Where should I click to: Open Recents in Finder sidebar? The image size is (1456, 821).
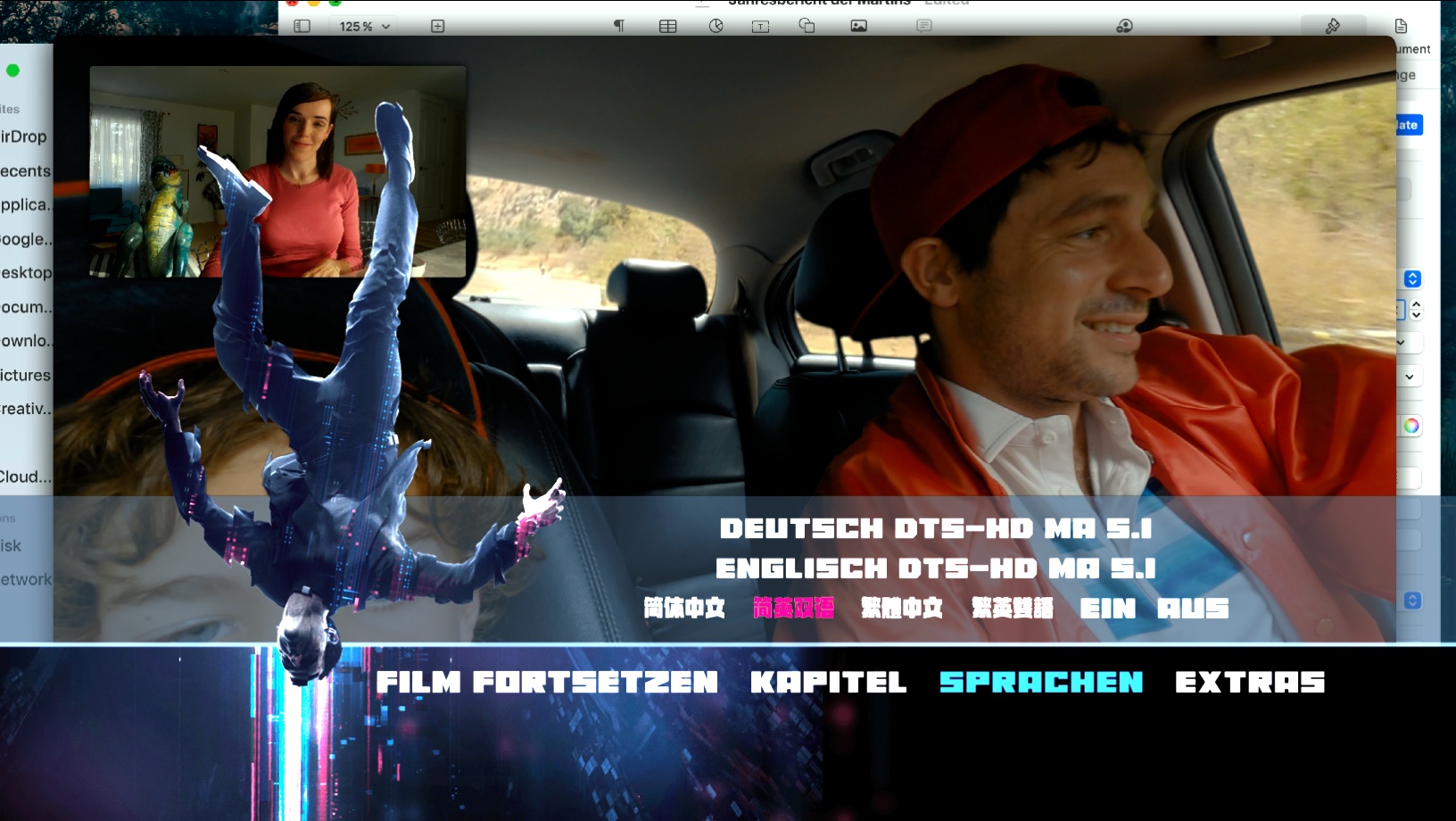[26, 170]
